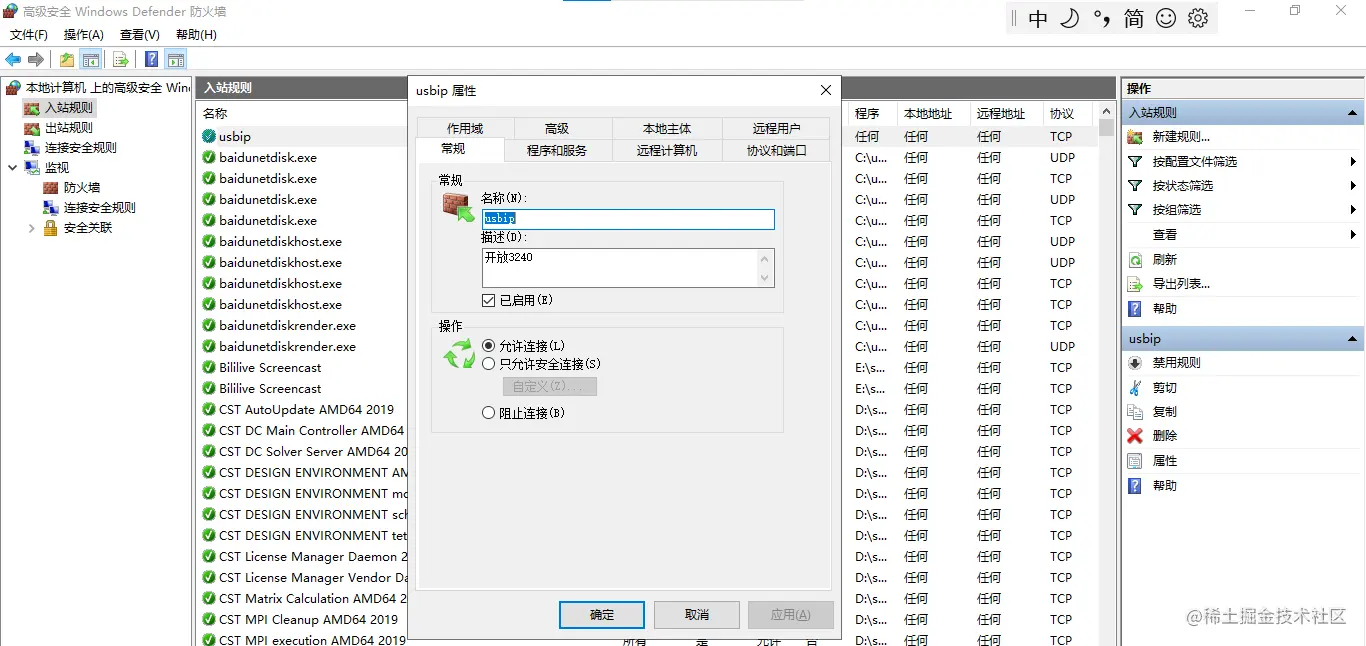Toggle the show/hide console tree icon
The image size is (1366, 646).
click(91, 59)
